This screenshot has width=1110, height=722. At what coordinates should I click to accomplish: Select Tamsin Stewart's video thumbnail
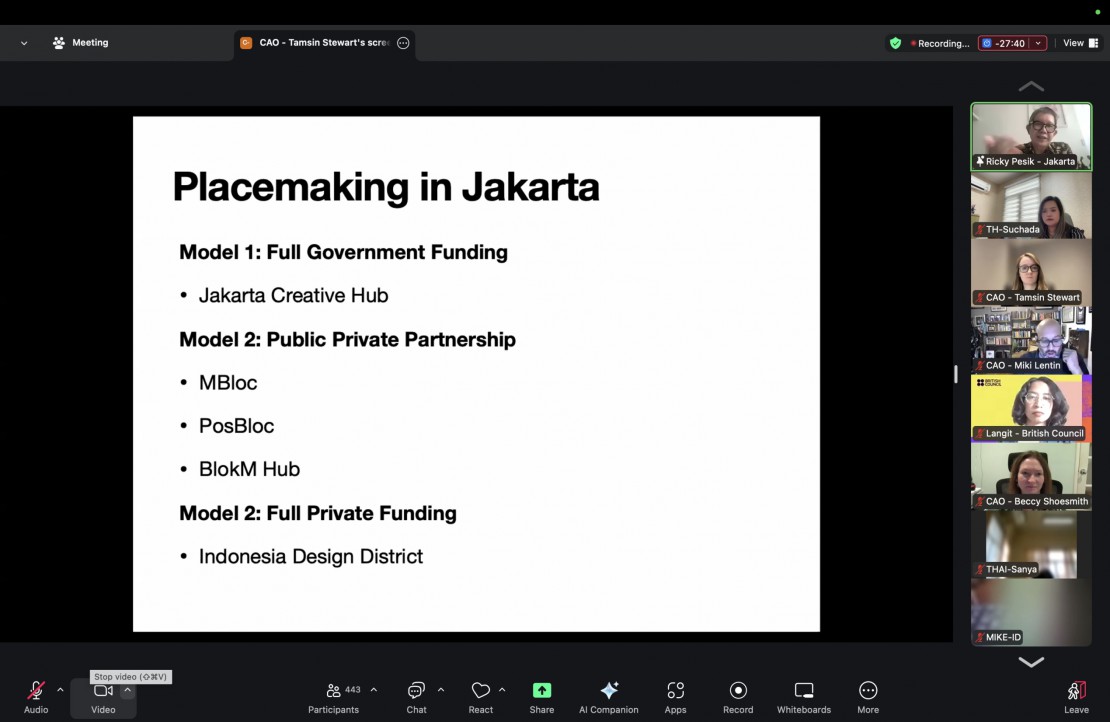(x=1031, y=272)
